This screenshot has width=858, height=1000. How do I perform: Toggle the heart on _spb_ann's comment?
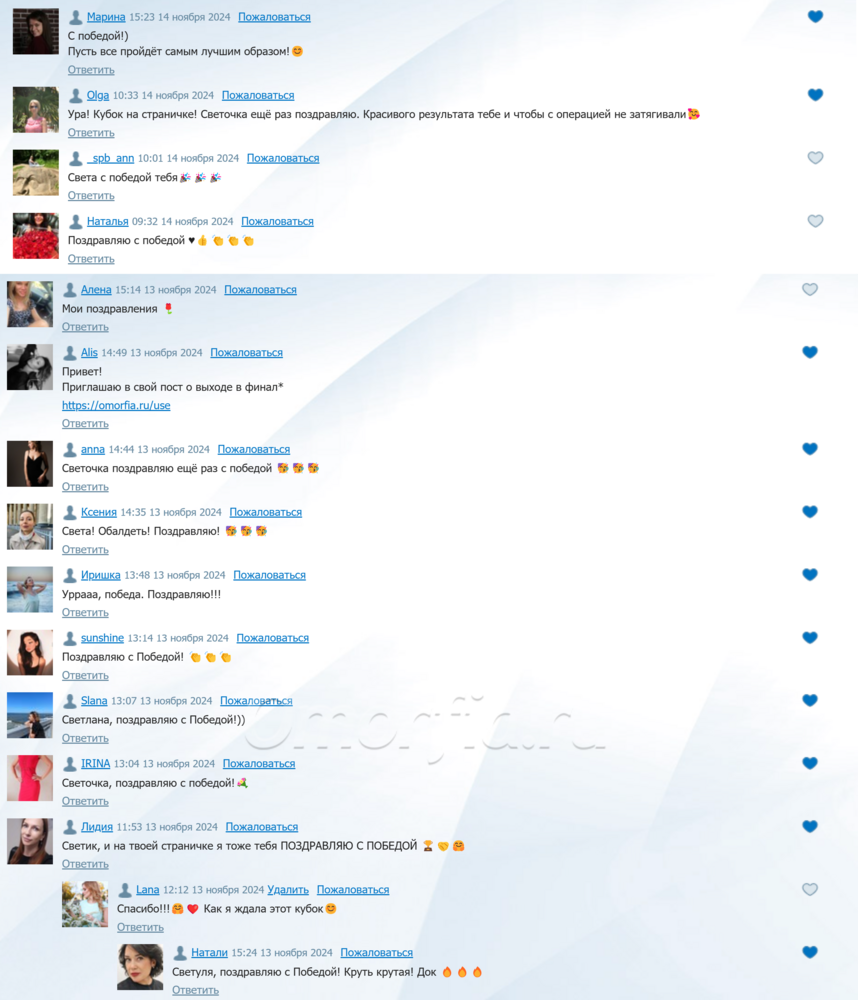(x=815, y=158)
